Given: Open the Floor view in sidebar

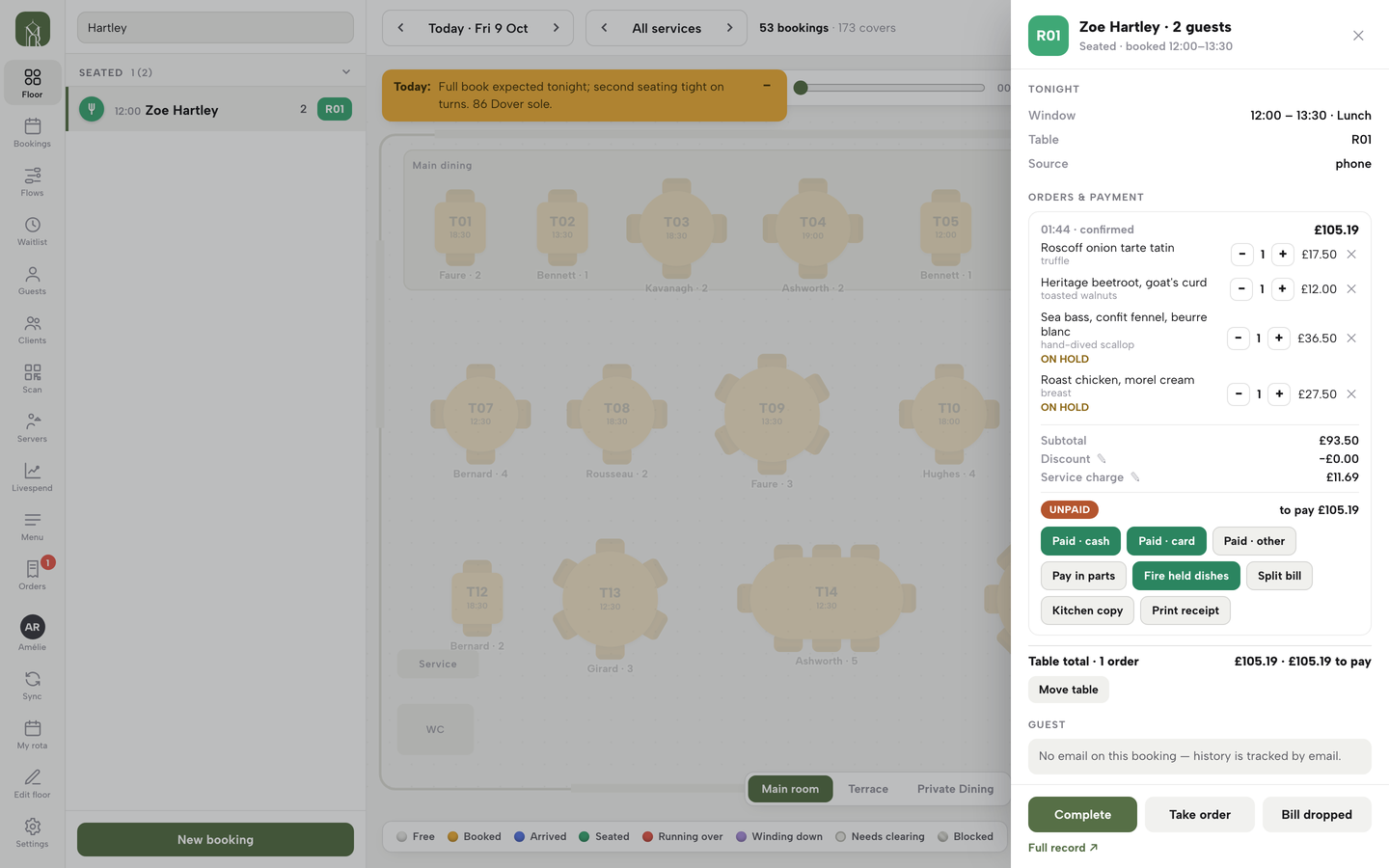Looking at the screenshot, I should 32,83.
